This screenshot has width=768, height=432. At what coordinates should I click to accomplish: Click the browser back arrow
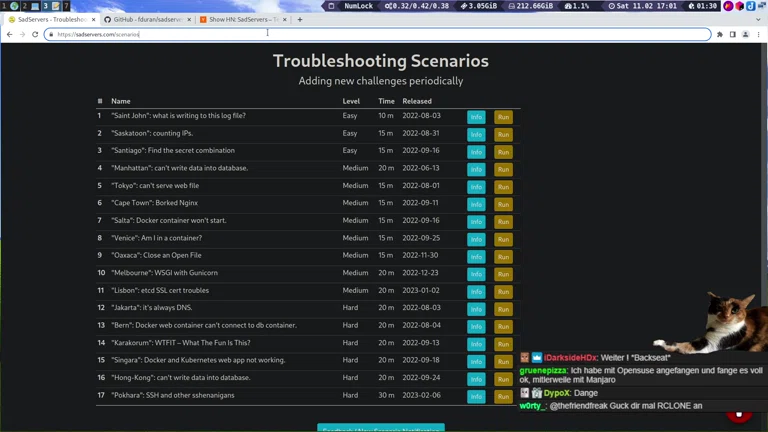(9, 34)
